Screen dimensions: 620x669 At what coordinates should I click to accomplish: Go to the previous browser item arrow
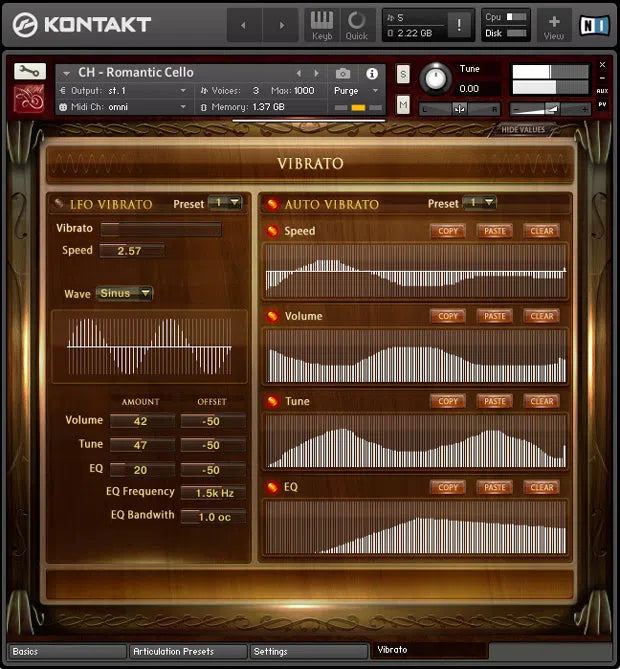point(244,25)
